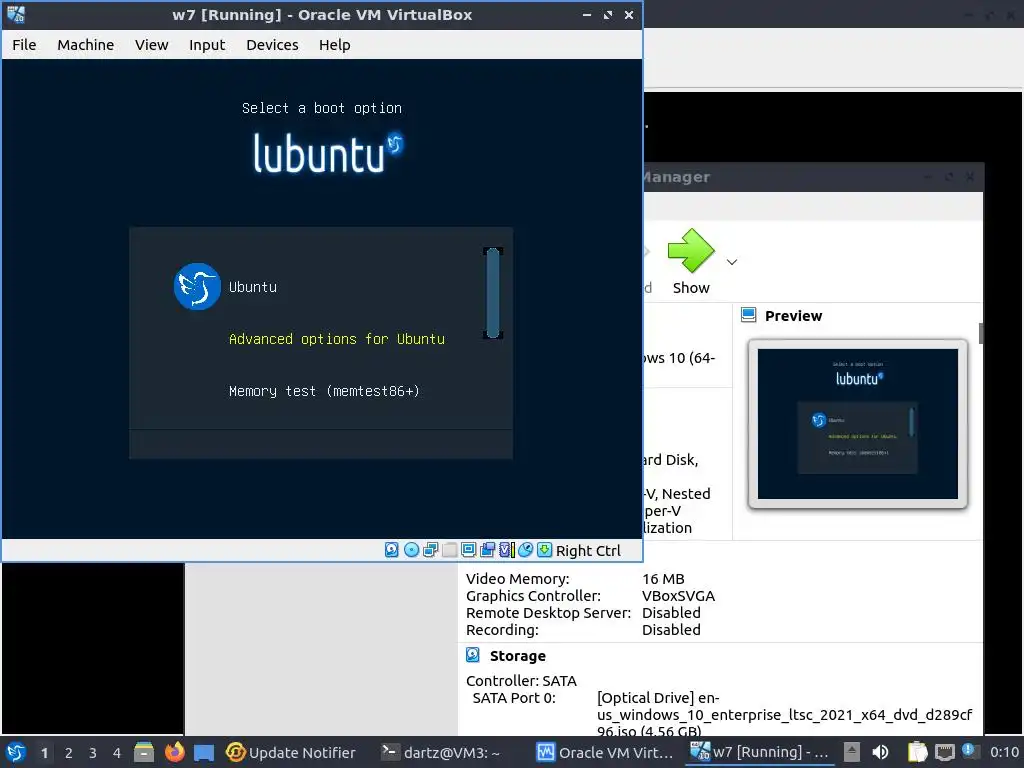This screenshot has width=1024, height=768.
Task: Click the hard disk activity status icon
Action: [392, 551]
